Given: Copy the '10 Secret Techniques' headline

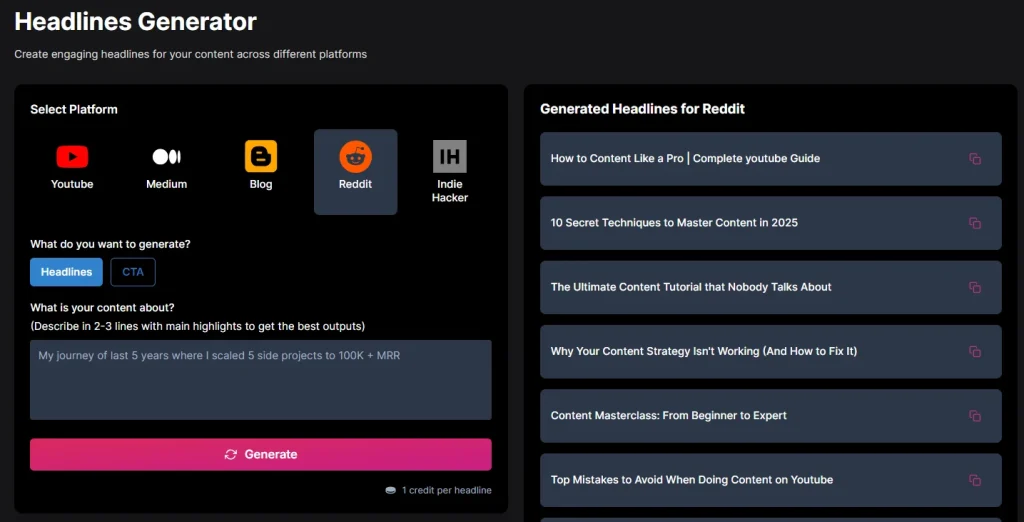Looking at the screenshot, I should [974, 223].
